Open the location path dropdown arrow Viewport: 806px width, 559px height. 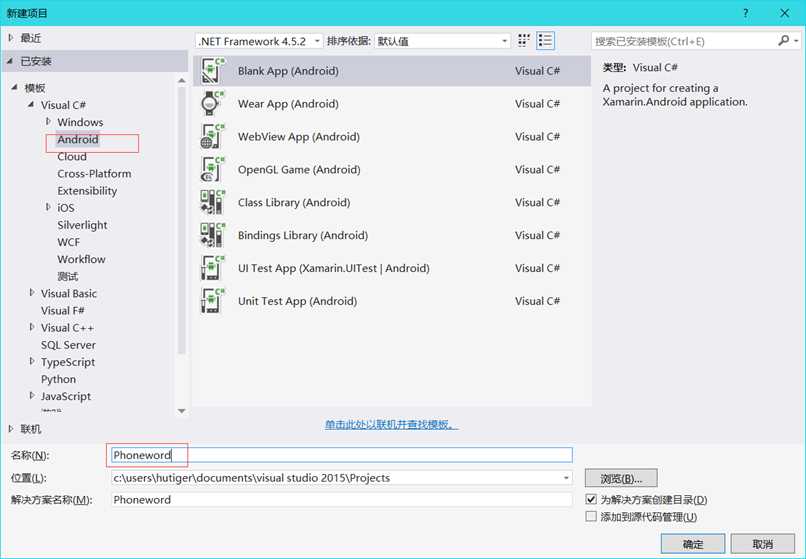566,478
